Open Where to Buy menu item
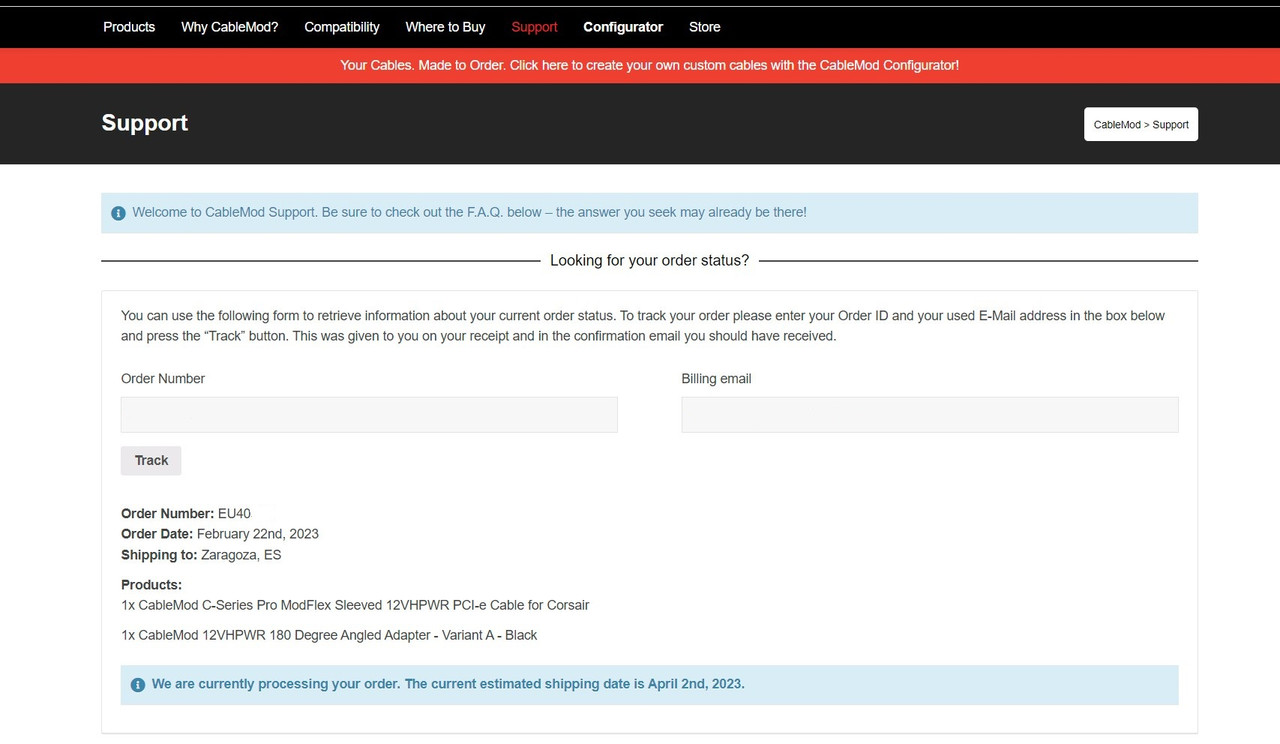Screen dimensions: 1280x744 tap(445, 27)
